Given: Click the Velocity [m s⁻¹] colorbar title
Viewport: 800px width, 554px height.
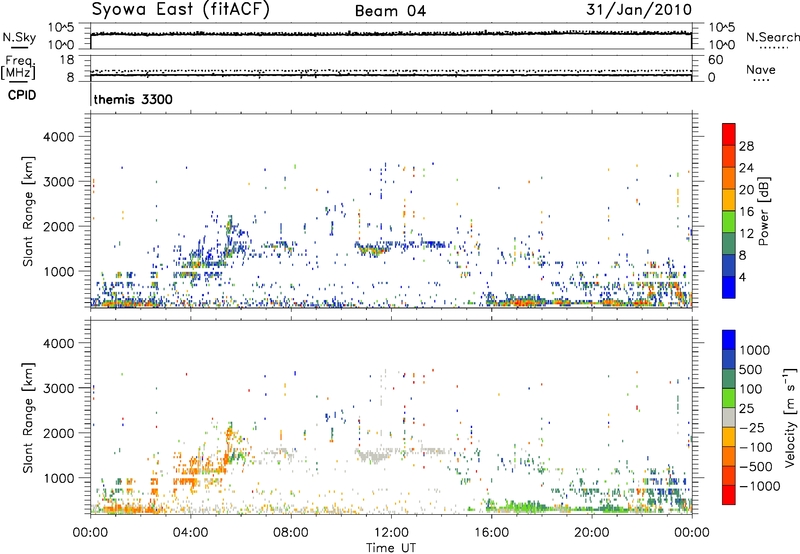Looking at the screenshot, I should click(x=790, y=417).
